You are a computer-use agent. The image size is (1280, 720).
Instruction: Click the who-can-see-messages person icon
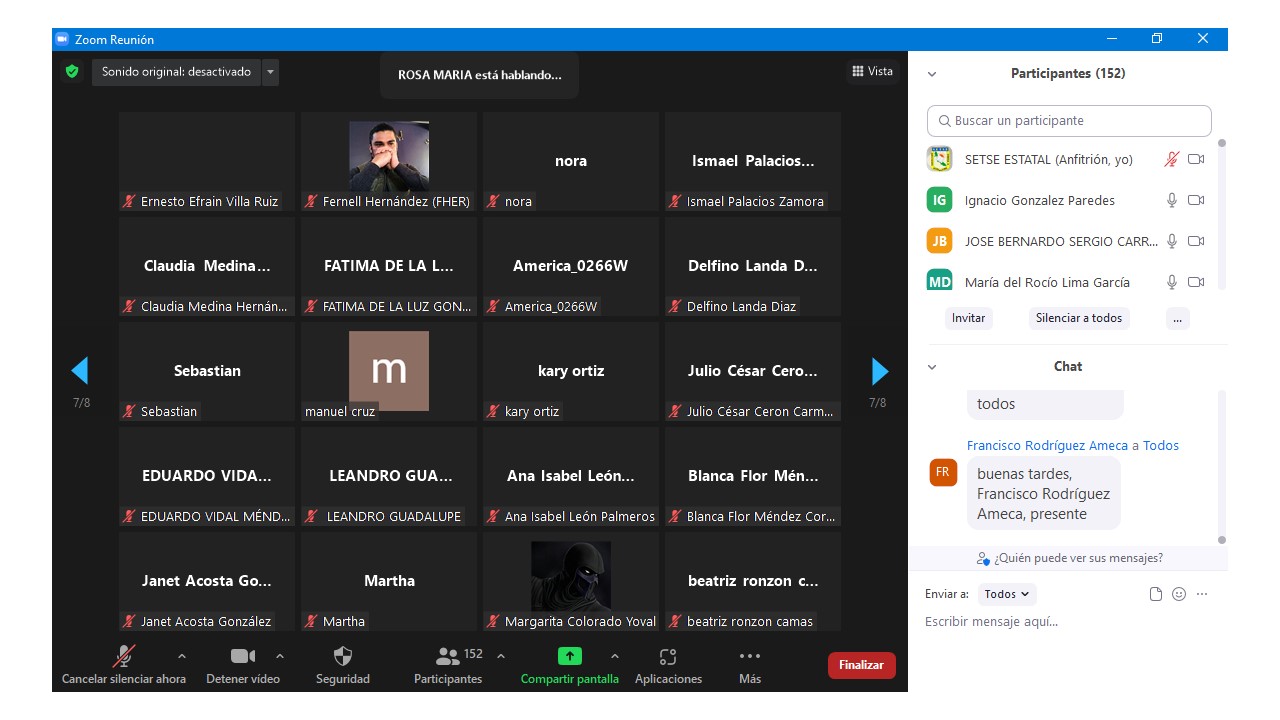click(x=984, y=558)
